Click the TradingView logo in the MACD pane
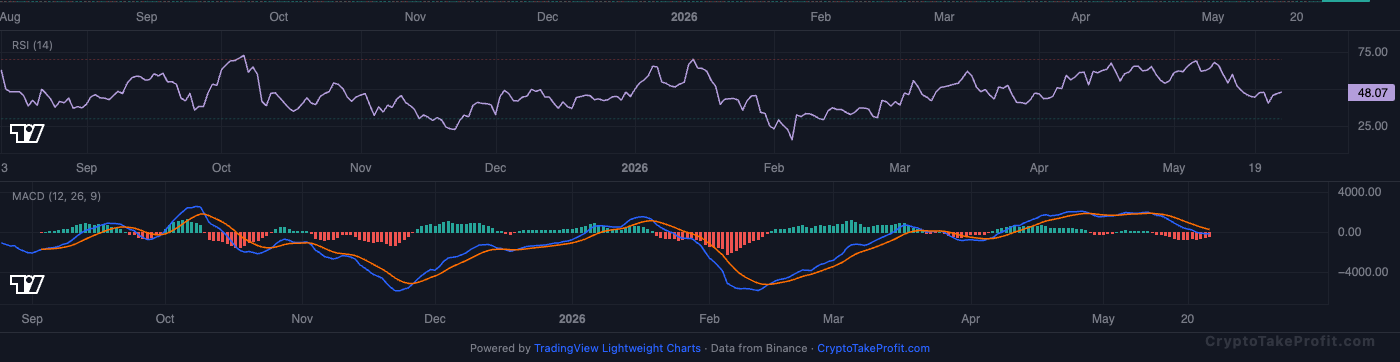The width and height of the screenshot is (1400, 362). [26, 285]
